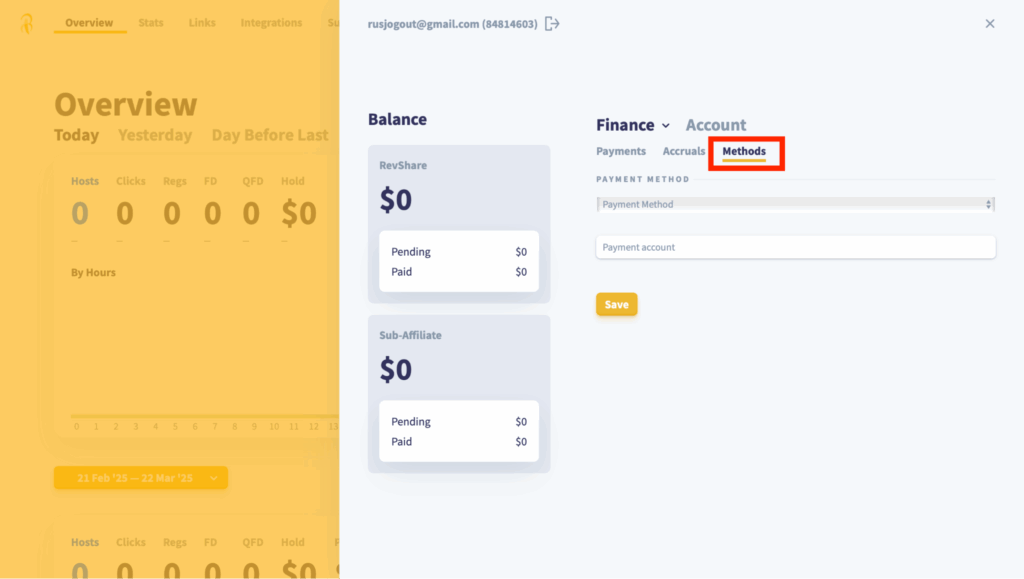The height and width of the screenshot is (579, 1024).
Task: Switch to the Payments tab
Action: point(620,151)
